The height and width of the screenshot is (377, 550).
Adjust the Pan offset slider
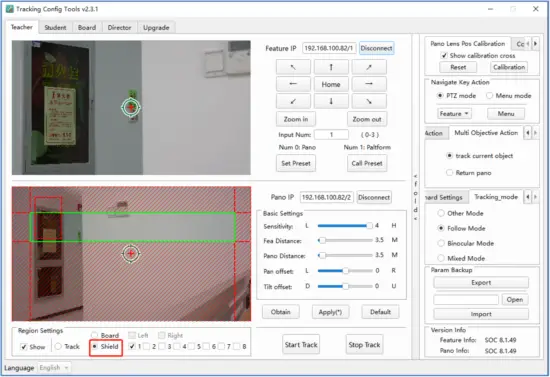coord(345,271)
